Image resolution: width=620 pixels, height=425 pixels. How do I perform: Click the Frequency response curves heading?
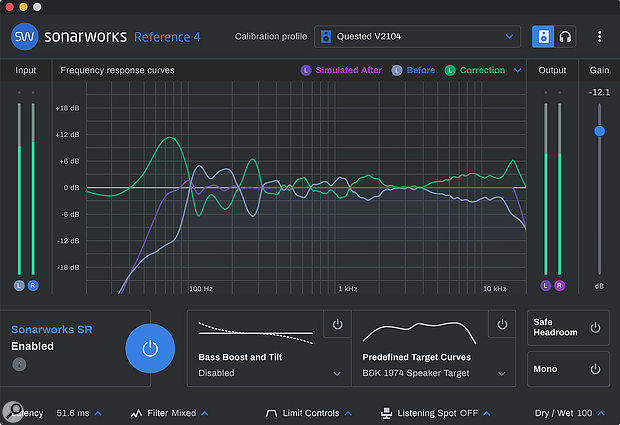point(117,70)
